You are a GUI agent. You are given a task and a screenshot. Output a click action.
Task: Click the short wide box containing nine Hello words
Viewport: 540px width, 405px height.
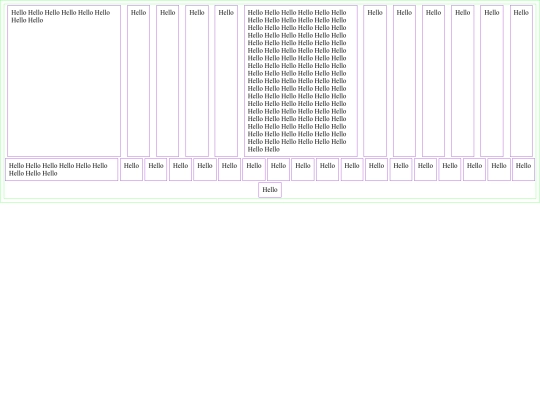(x=62, y=169)
